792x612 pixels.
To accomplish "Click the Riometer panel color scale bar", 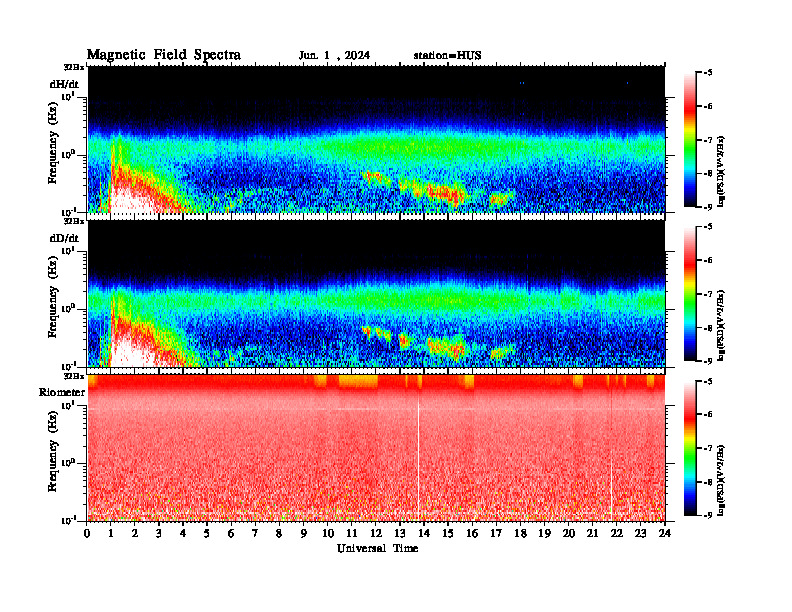I will coord(689,448).
